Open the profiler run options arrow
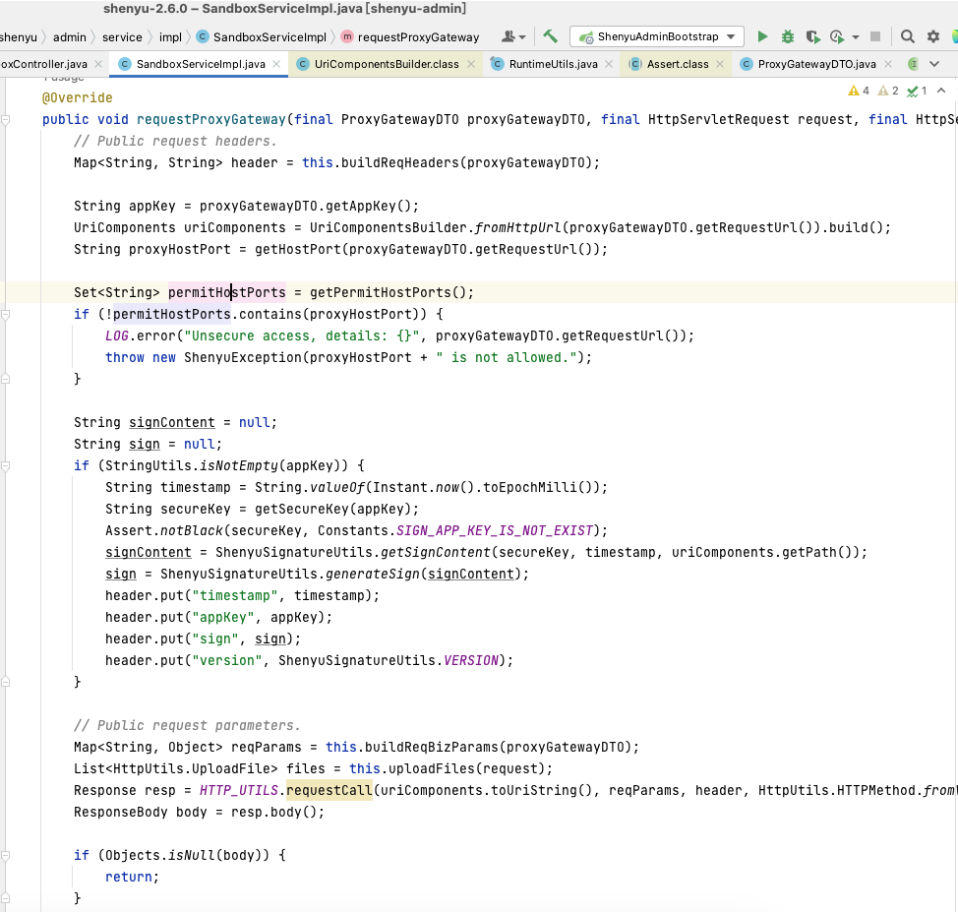The height and width of the screenshot is (914, 958). tap(855, 37)
